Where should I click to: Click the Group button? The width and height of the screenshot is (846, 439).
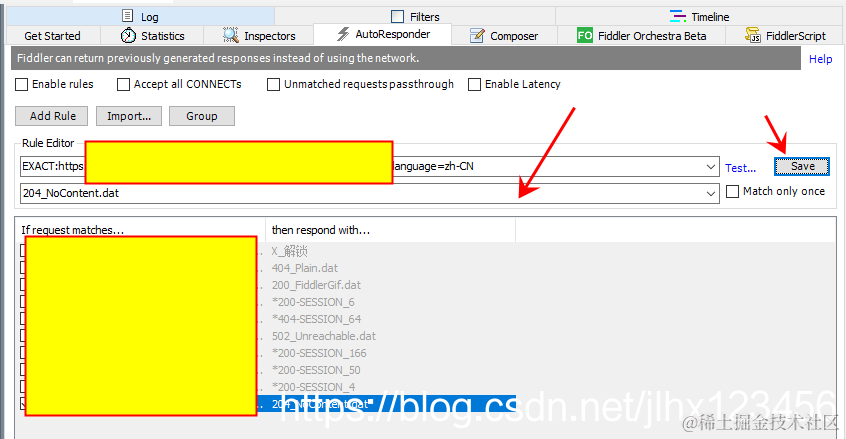pyautogui.click(x=202, y=116)
